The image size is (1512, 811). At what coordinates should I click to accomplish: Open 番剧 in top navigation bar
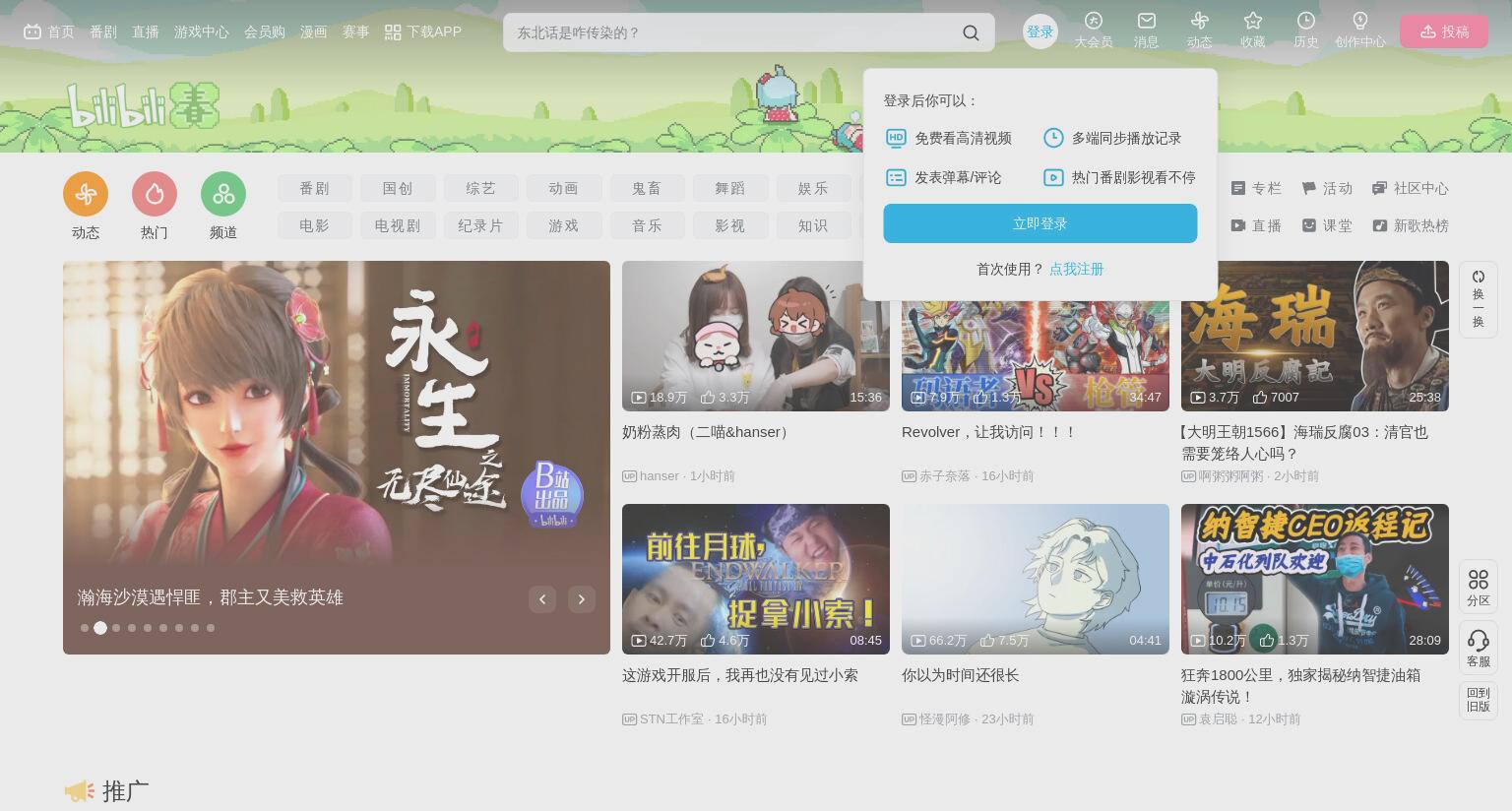click(103, 32)
